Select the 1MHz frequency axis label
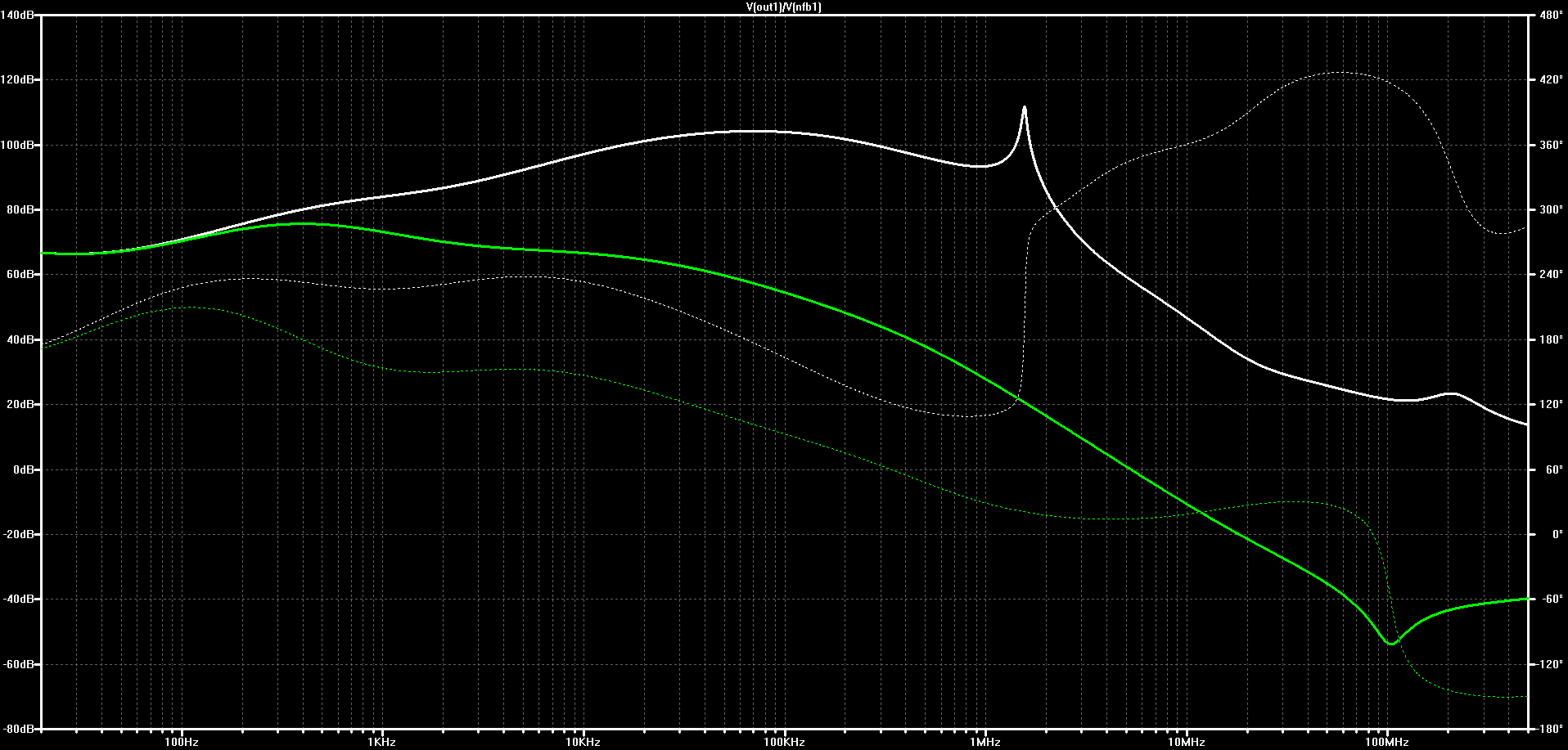Image resolution: width=1568 pixels, height=750 pixels. (x=985, y=743)
